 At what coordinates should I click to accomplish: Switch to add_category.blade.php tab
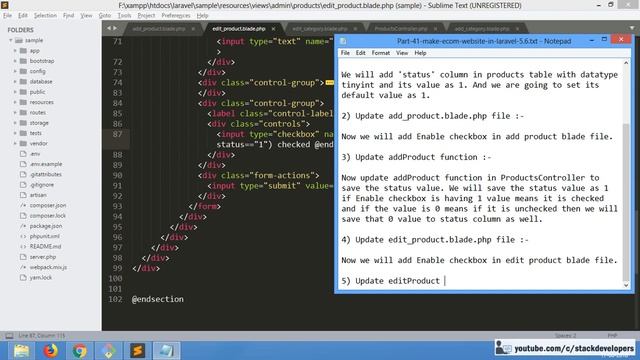[482, 29]
